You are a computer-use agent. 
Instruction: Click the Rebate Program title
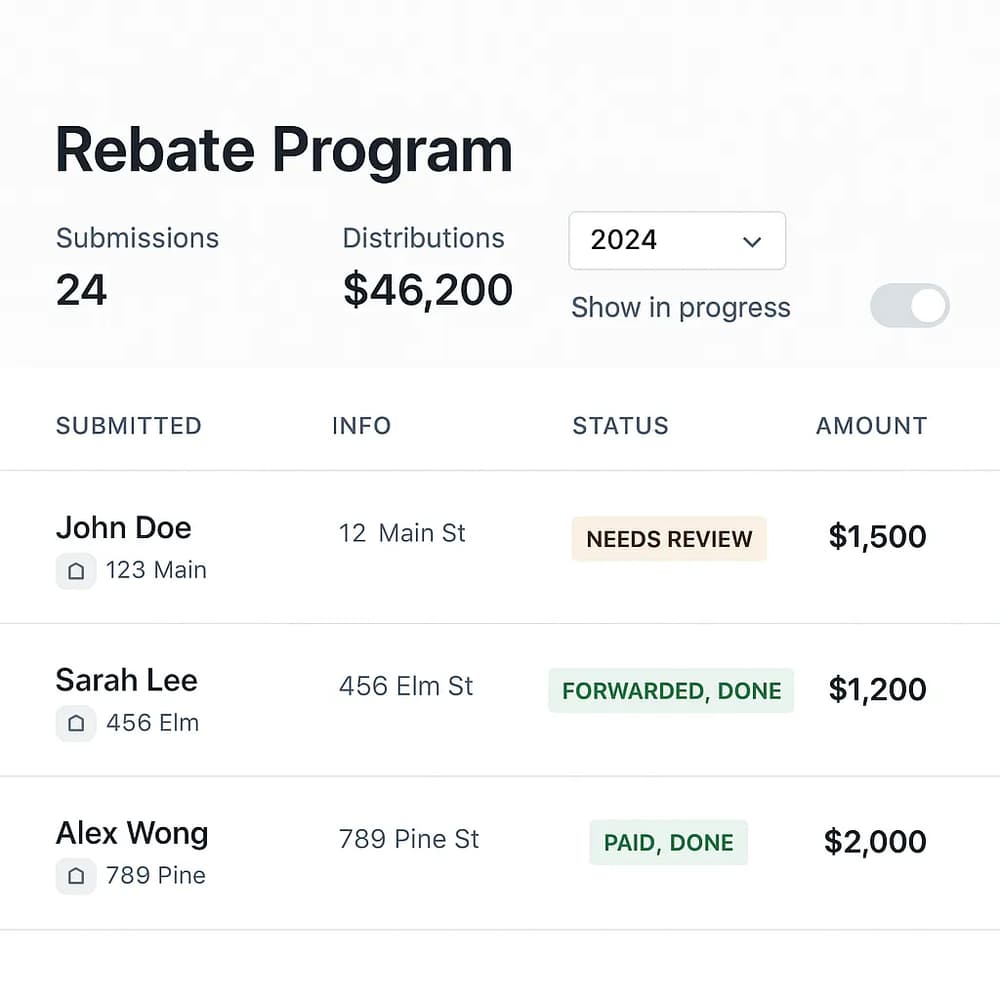[283, 149]
